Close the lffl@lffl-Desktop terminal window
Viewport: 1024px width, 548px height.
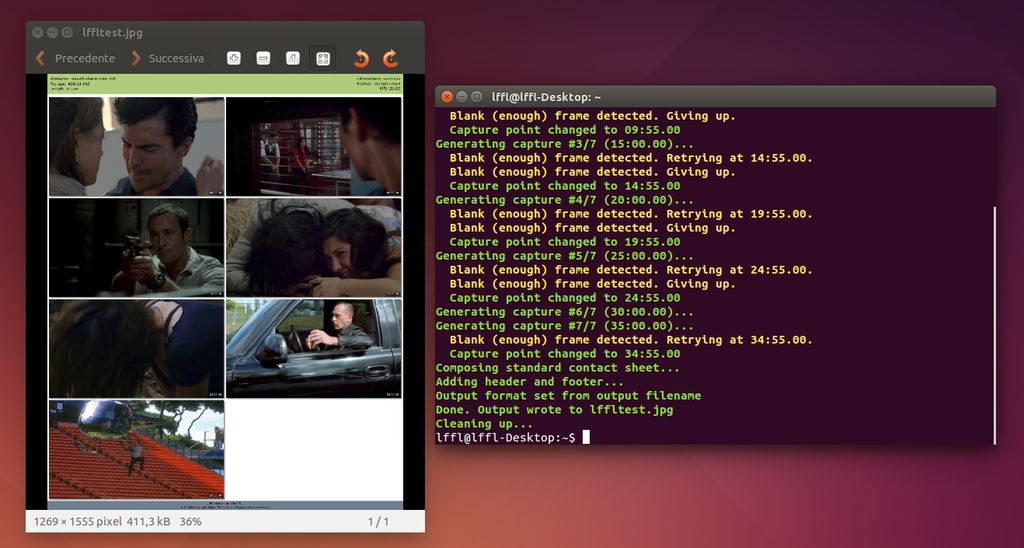point(447,97)
